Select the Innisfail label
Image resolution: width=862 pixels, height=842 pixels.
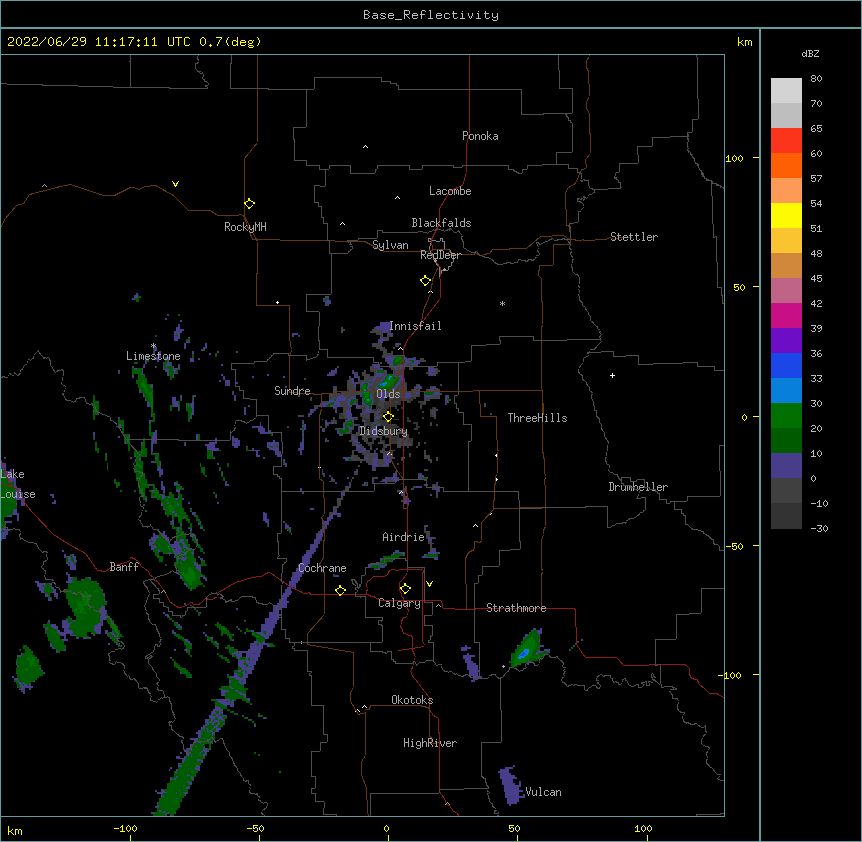coord(415,326)
